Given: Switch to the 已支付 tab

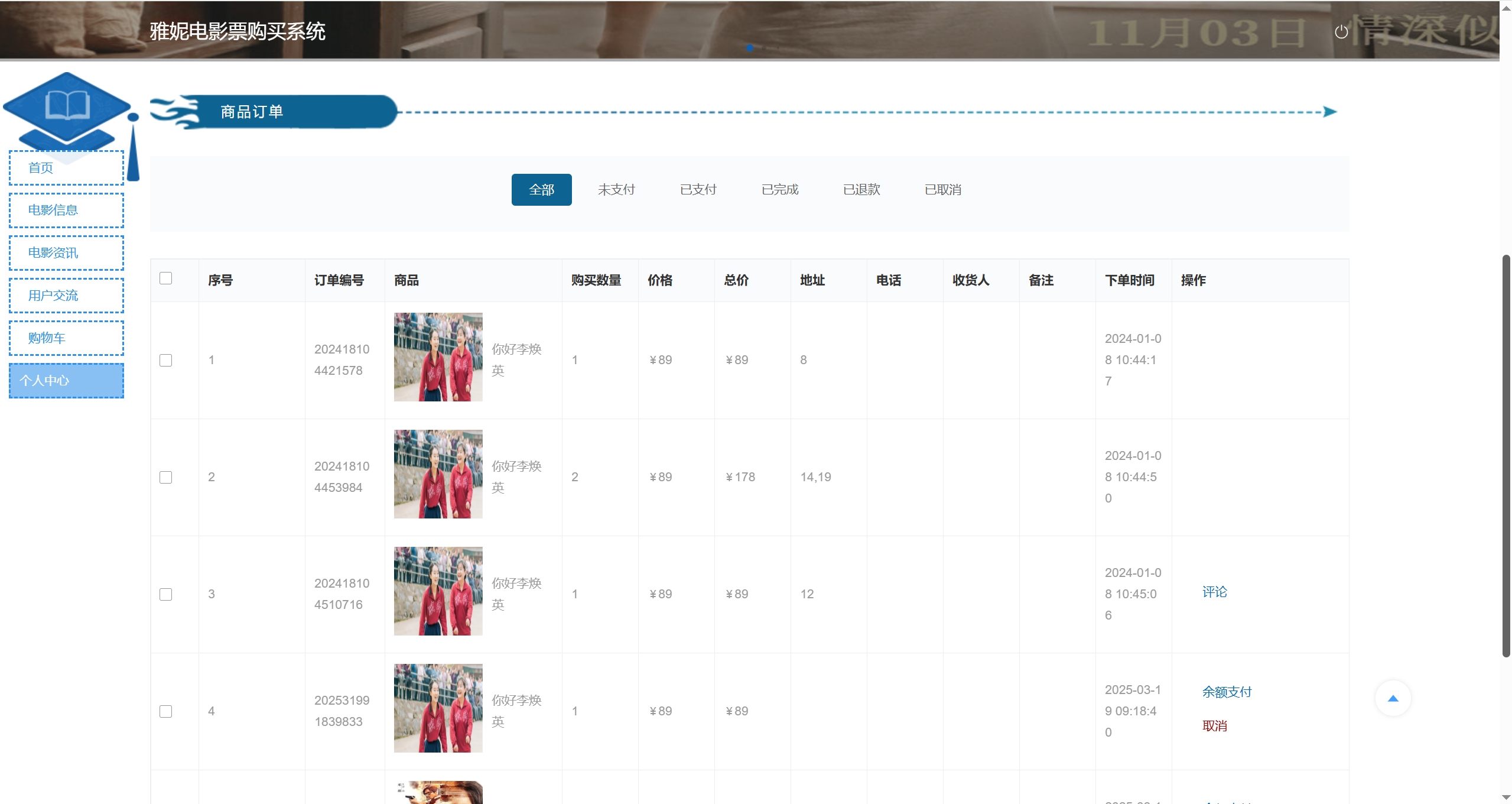Looking at the screenshot, I should click(x=698, y=190).
